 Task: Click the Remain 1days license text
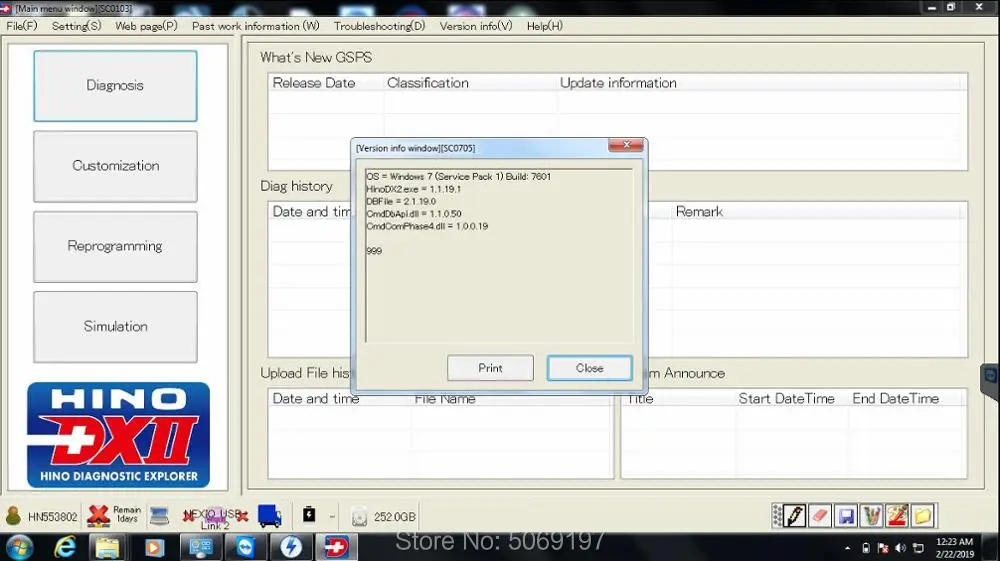coord(127,514)
